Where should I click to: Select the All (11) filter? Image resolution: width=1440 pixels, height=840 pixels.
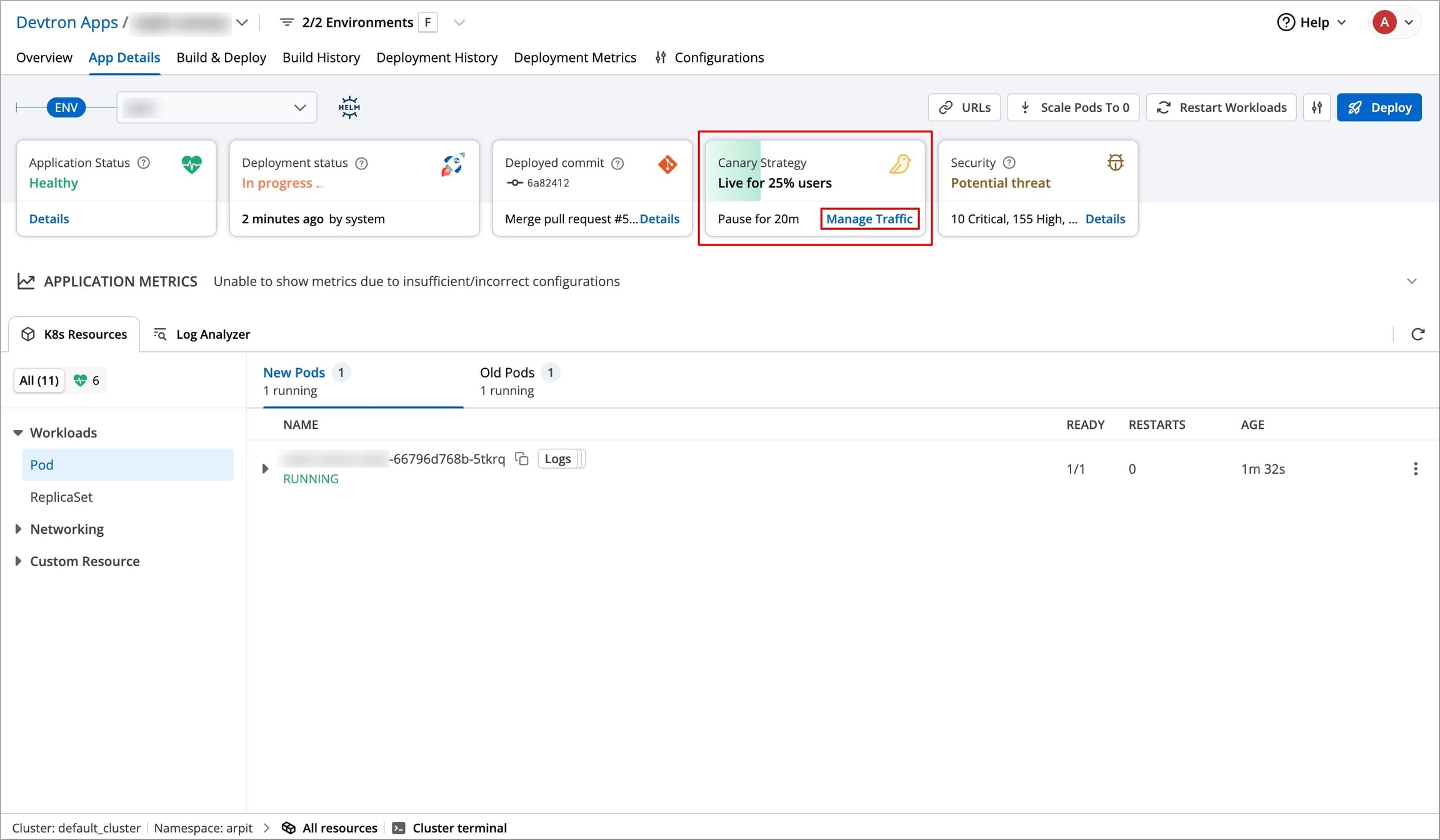[x=39, y=380]
